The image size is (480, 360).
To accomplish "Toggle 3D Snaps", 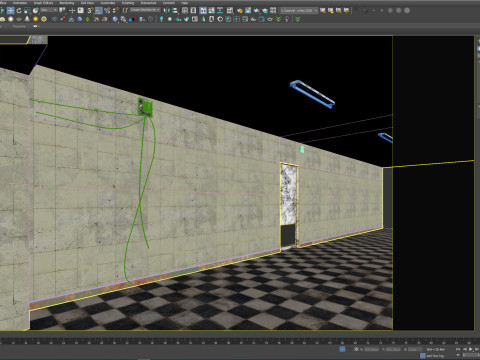I will click(x=90, y=11).
